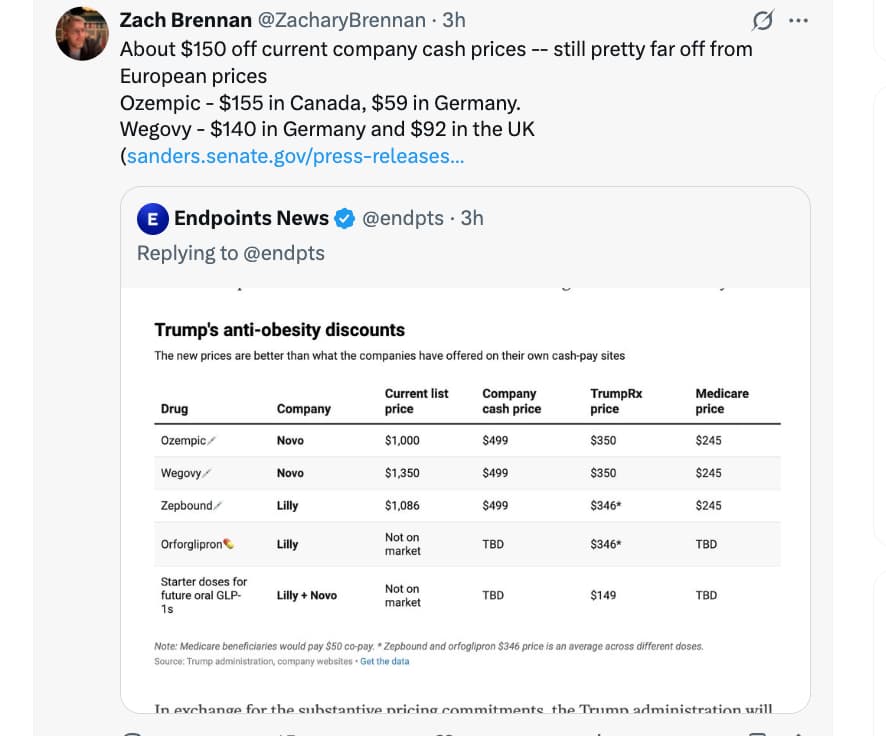Click the pen icon beside Zepbound
The height and width of the screenshot is (736, 886).
pos(219,506)
